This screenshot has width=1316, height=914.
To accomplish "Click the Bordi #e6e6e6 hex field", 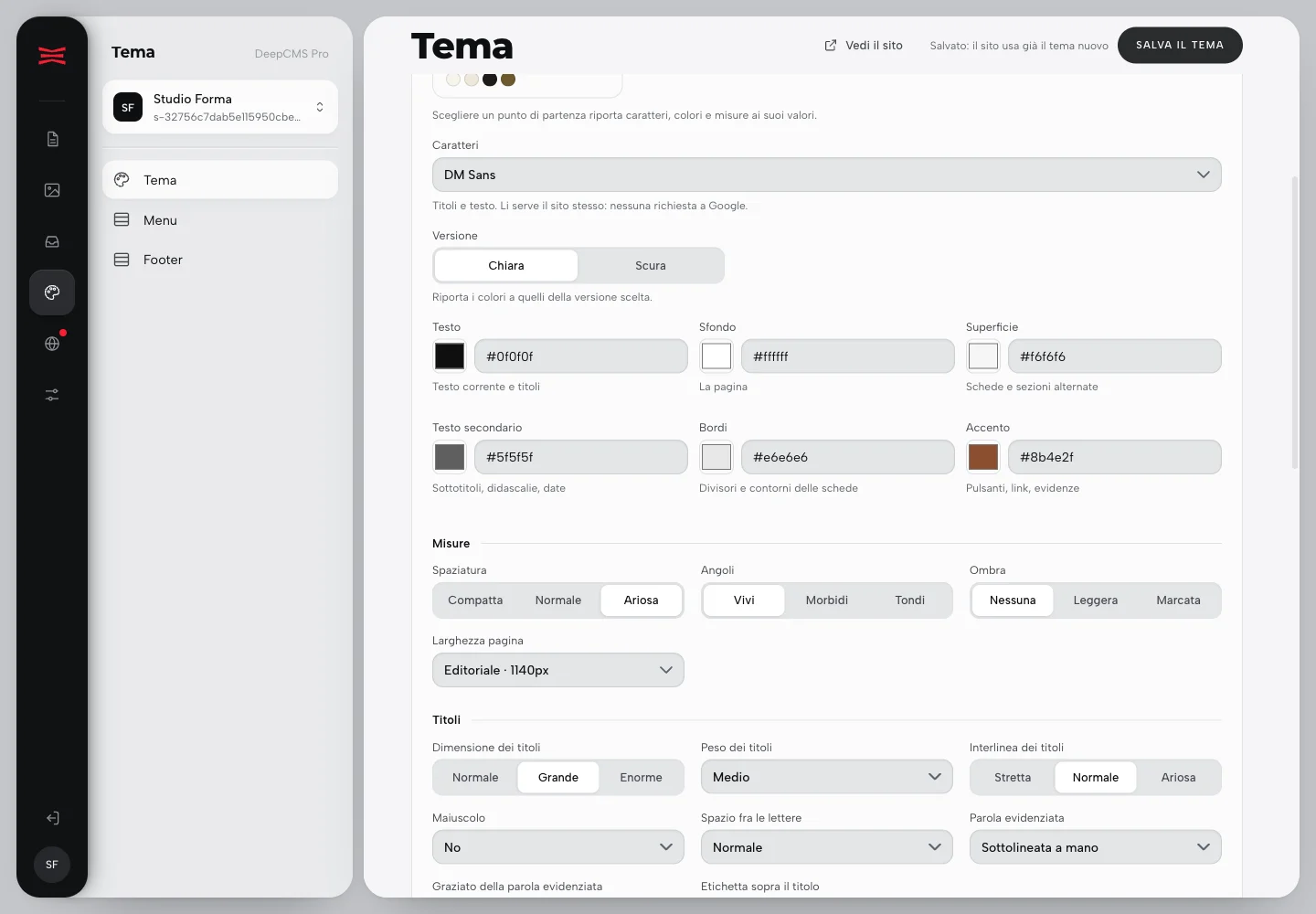I will click(x=848, y=457).
